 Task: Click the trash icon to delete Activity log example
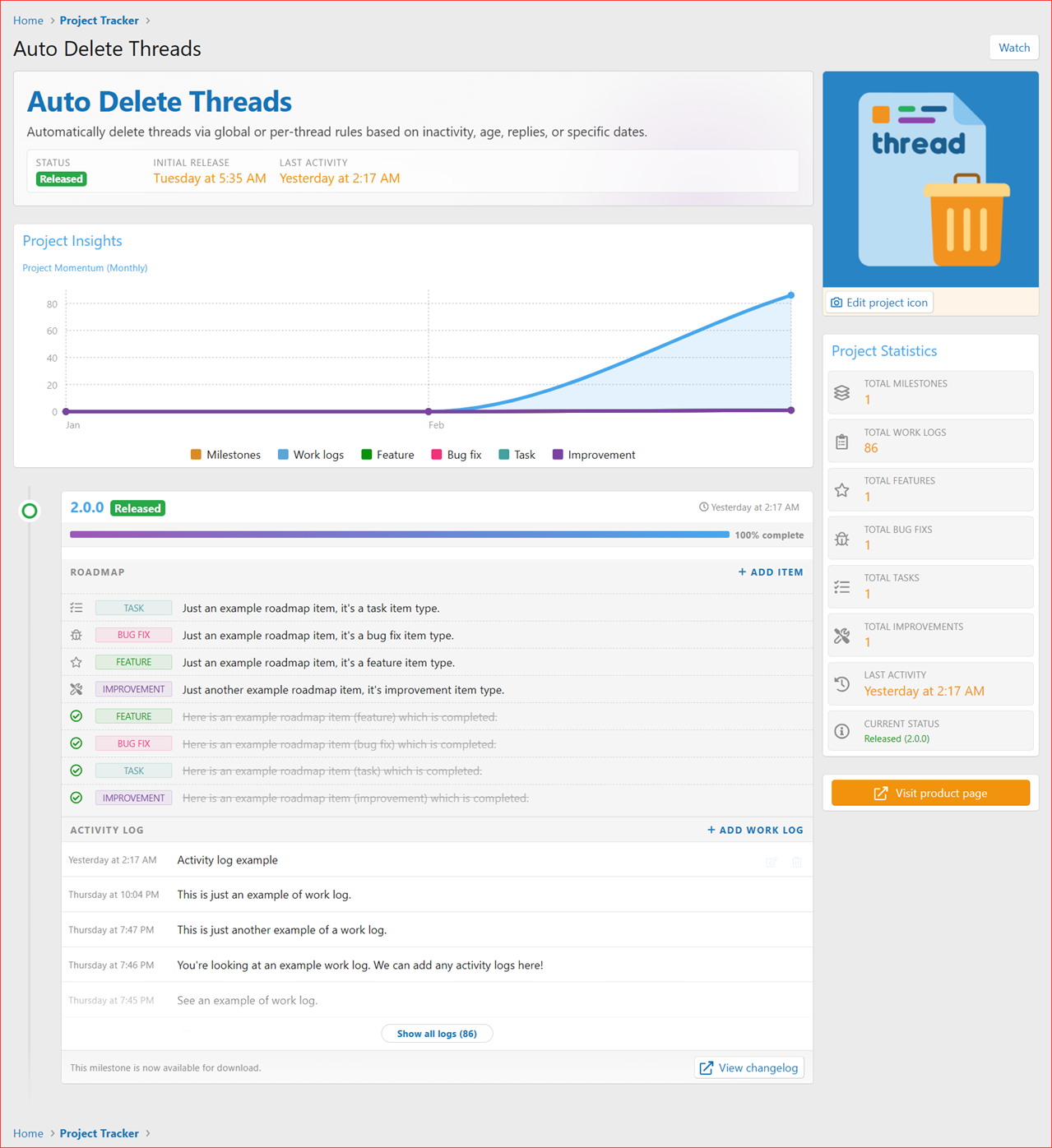(796, 861)
